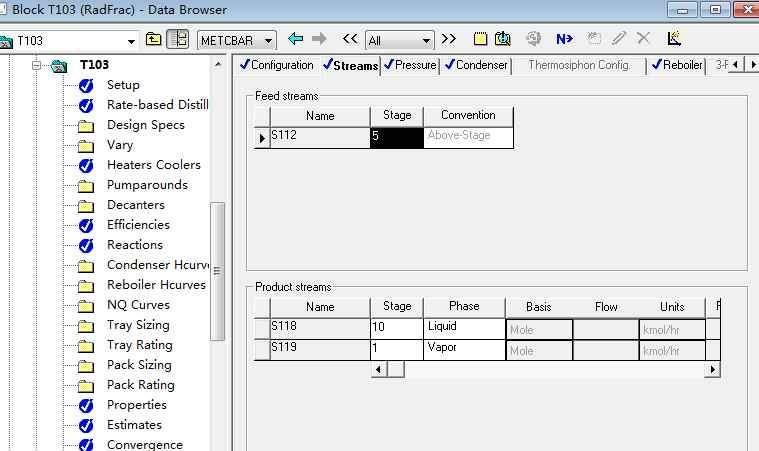Viewport: 759px width, 451px height.
Task: Open NQ Curves in the tree
Action: [x=138, y=305]
